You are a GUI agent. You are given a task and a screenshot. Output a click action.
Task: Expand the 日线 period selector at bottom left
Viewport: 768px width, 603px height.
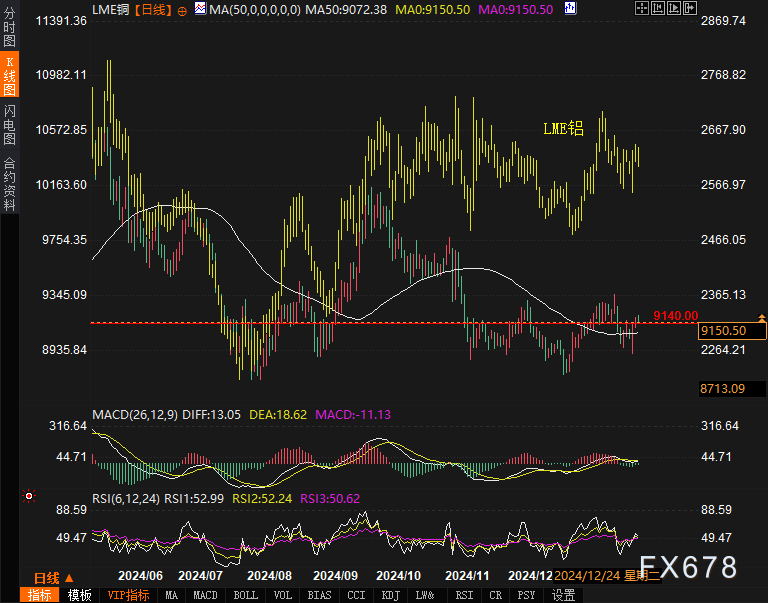coord(53,578)
